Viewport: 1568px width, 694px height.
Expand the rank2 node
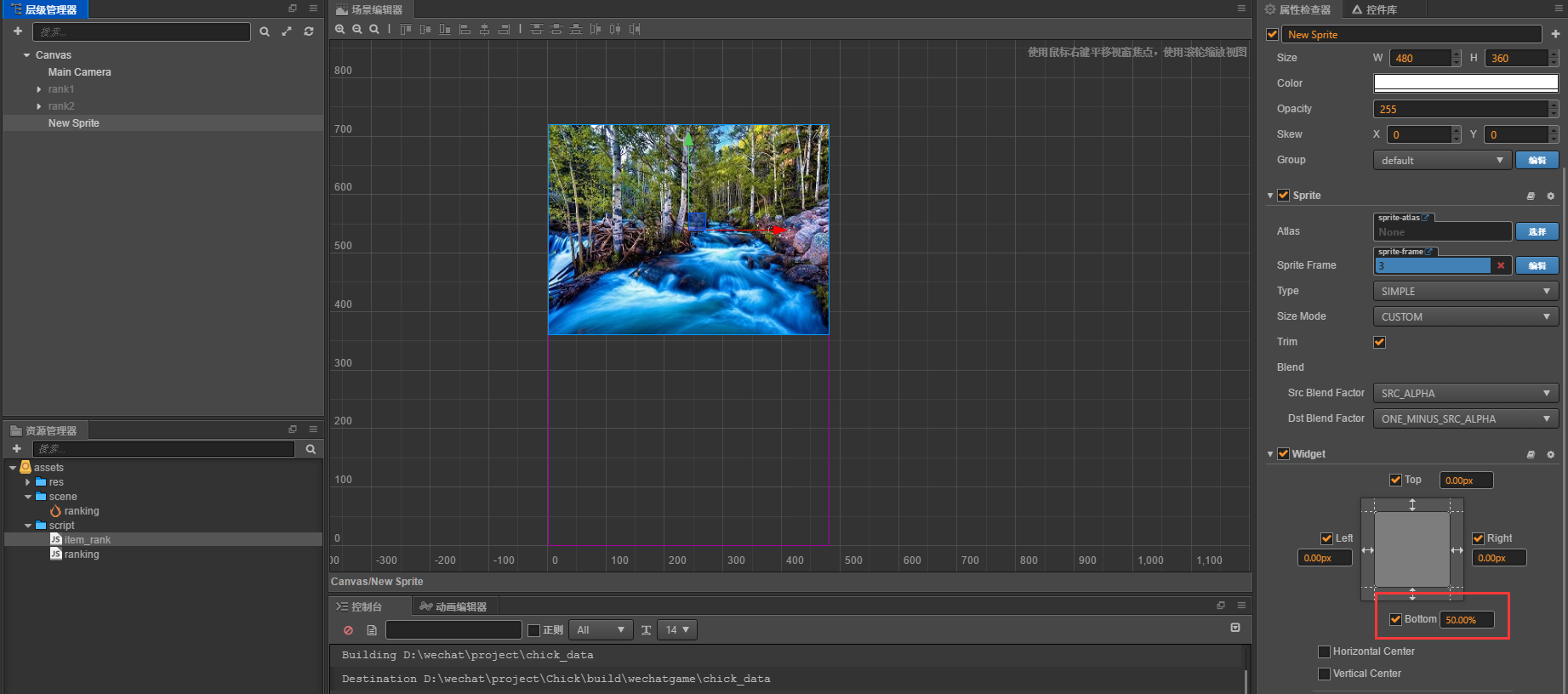[39, 106]
